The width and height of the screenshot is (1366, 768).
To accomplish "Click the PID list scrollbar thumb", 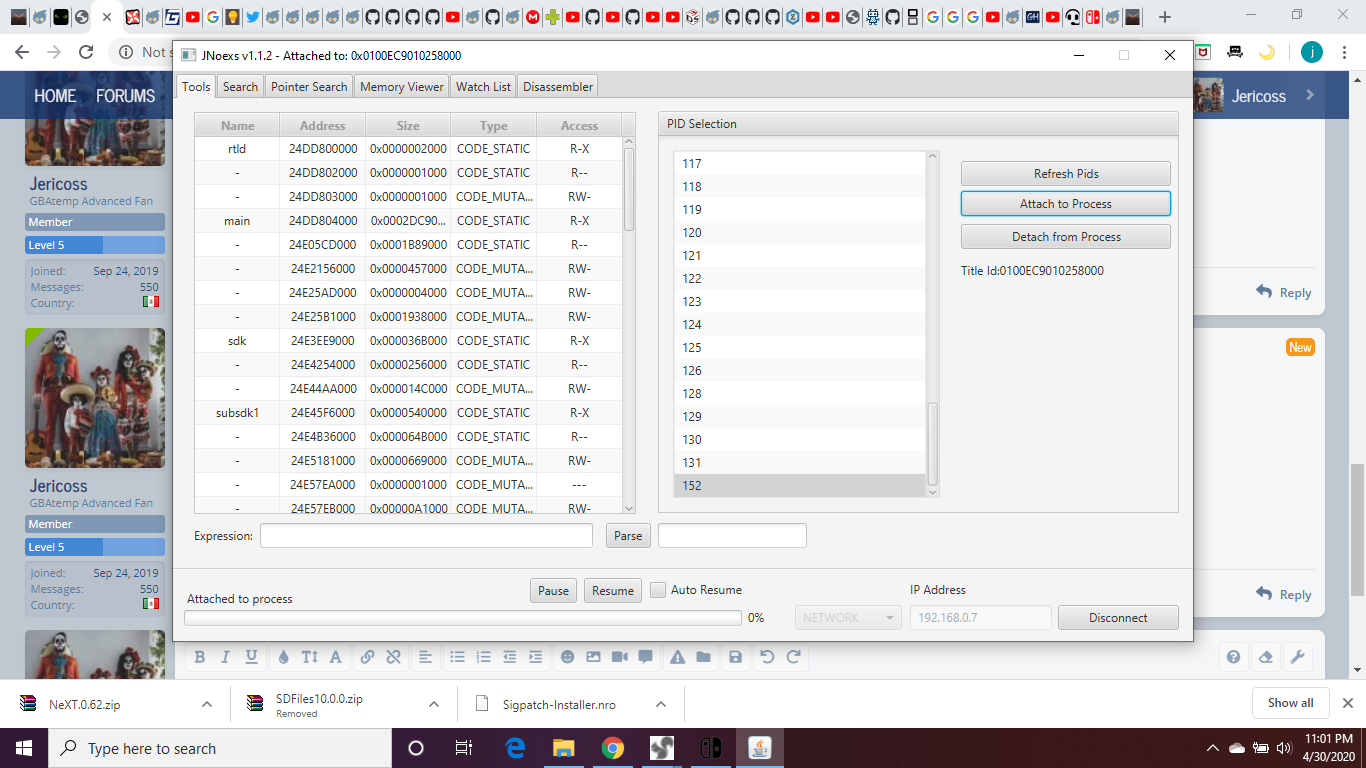I will click(x=933, y=444).
